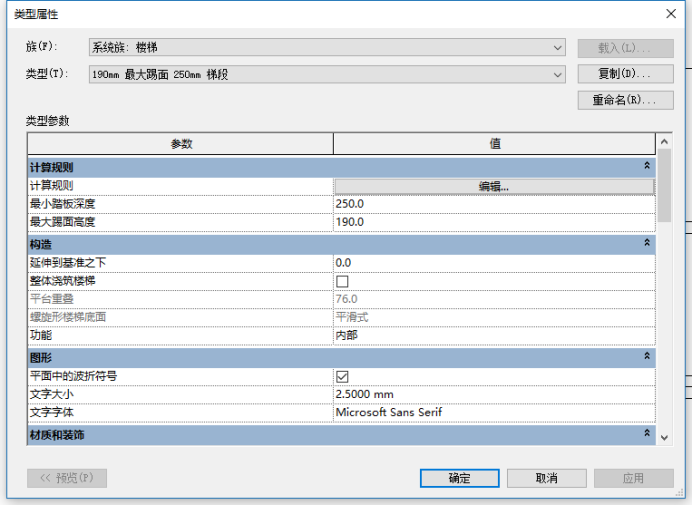Select the 文字大小 row label
692x505 pixels.
pos(51,394)
